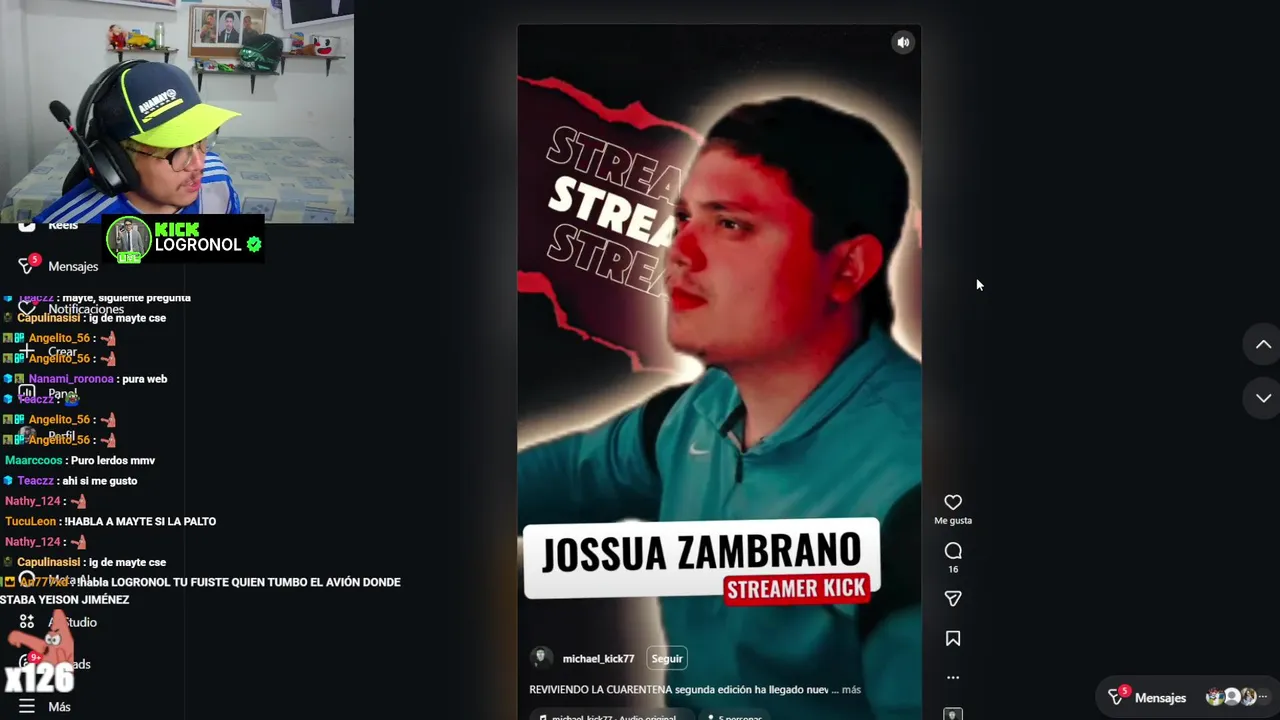The height and width of the screenshot is (720, 1280).
Task: Go to previous reel with up chevron
Action: pyautogui.click(x=1263, y=344)
